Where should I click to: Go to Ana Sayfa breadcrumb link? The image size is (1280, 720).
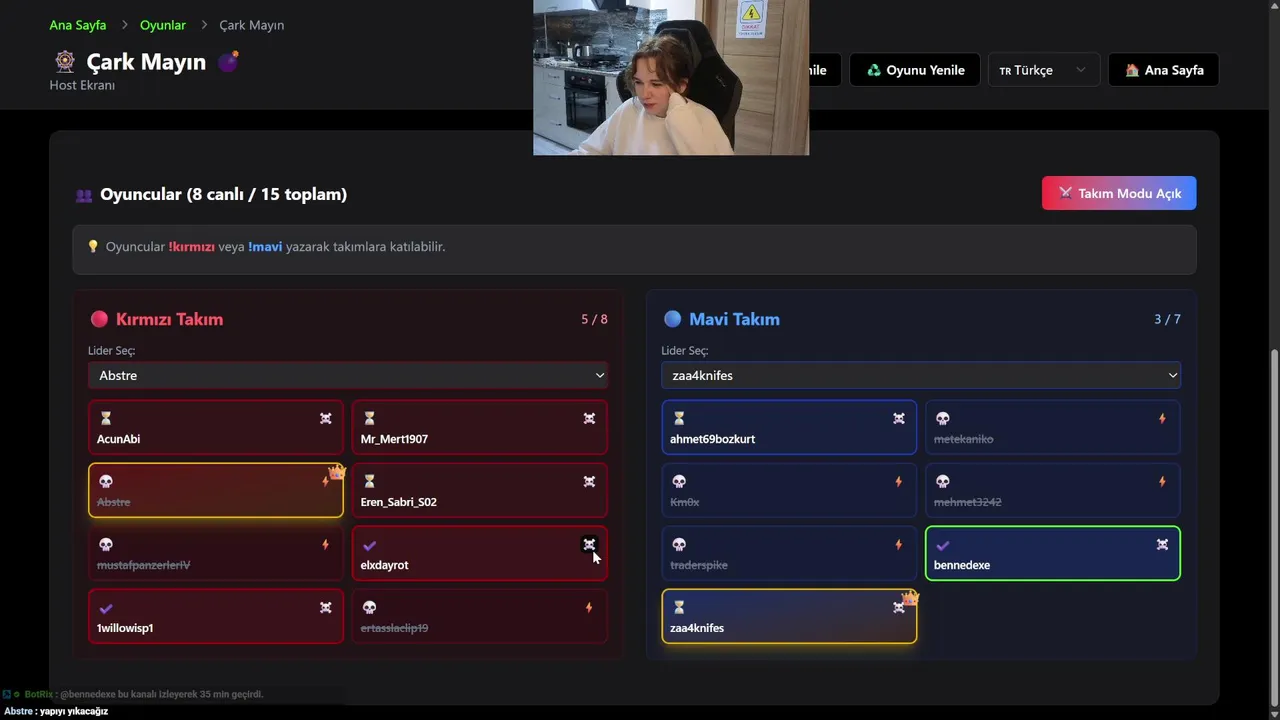(x=78, y=25)
